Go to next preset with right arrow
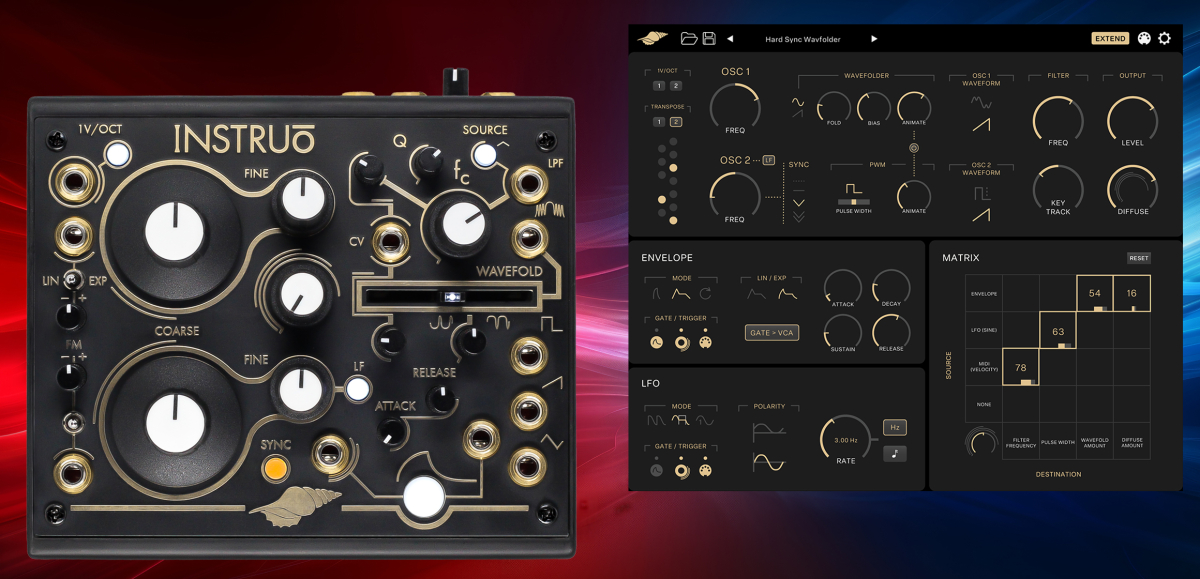This screenshot has height=579, width=1200. pyautogui.click(x=874, y=39)
